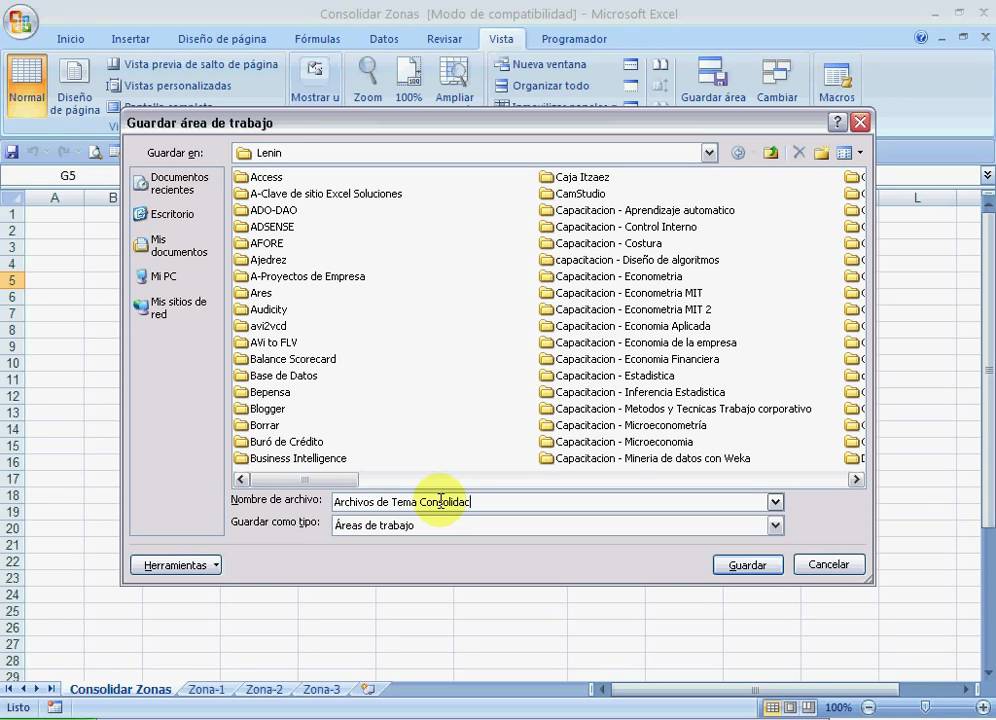Screen dimensions: 996x720
Task: Select Normal view button in status bar
Action: (772, 707)
